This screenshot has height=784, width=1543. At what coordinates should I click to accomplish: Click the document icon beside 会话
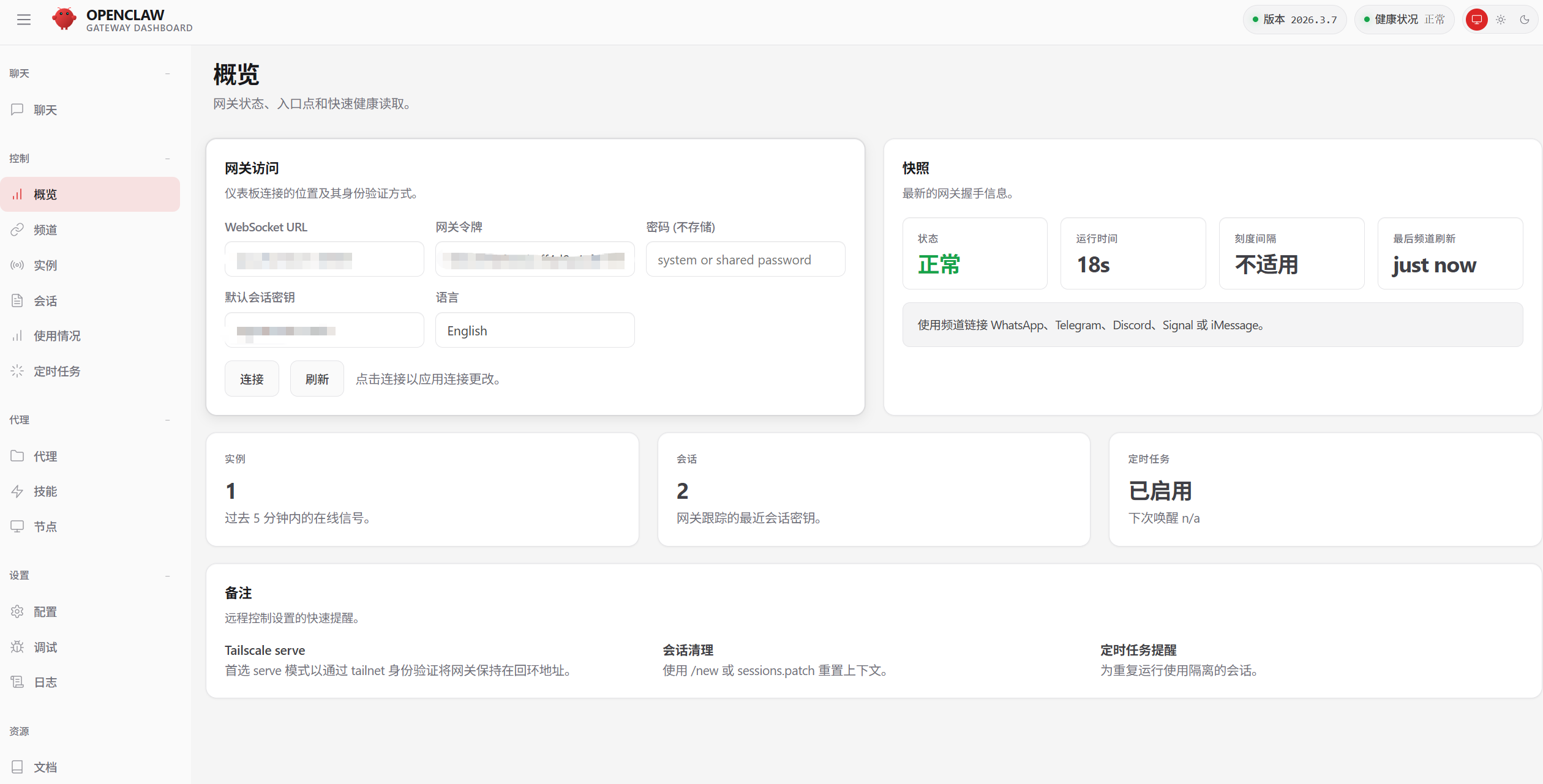click(x=17, y=301)
